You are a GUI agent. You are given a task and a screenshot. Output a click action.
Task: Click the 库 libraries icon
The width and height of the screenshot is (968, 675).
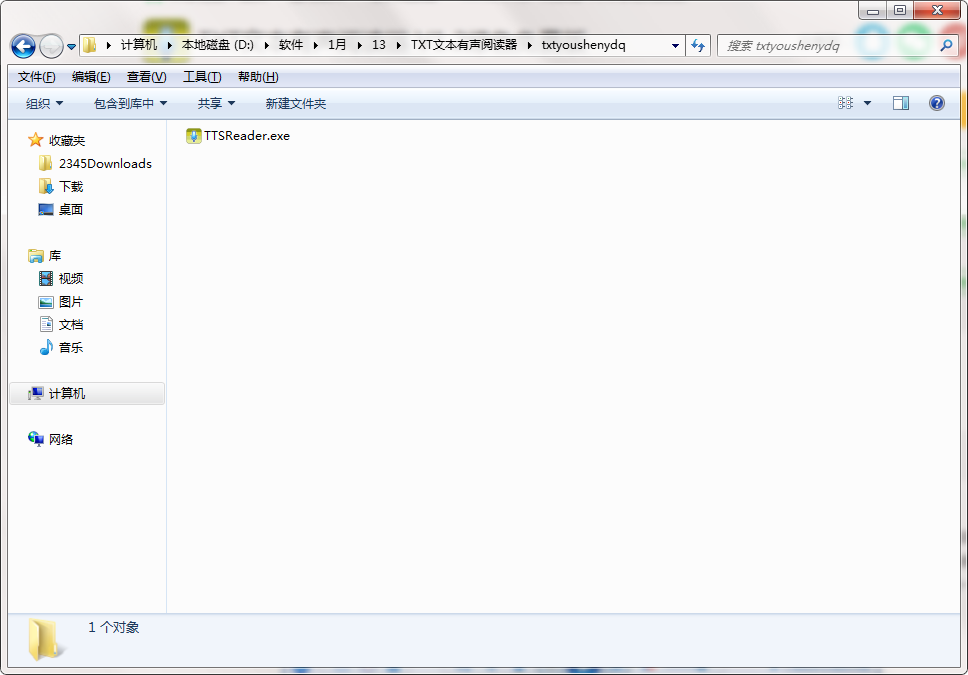36,255
